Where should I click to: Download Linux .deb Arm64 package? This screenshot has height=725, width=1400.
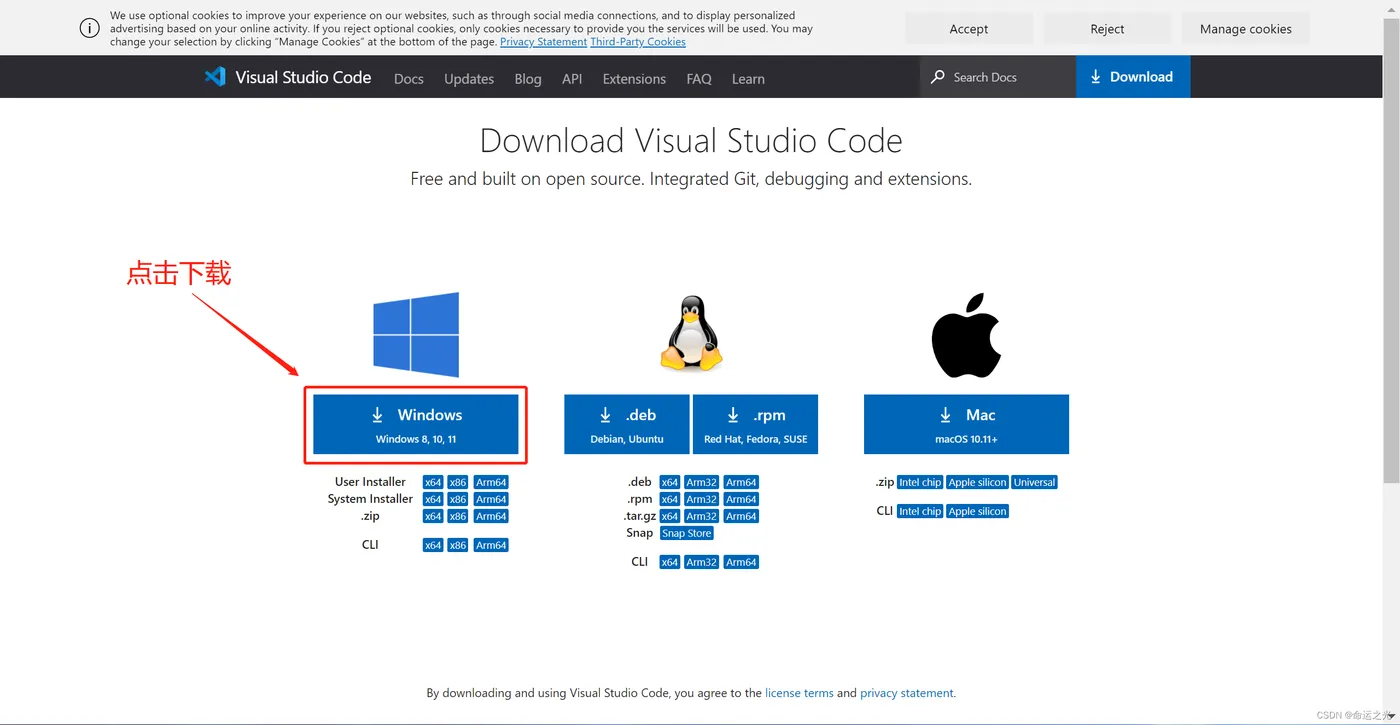point(741,482)
